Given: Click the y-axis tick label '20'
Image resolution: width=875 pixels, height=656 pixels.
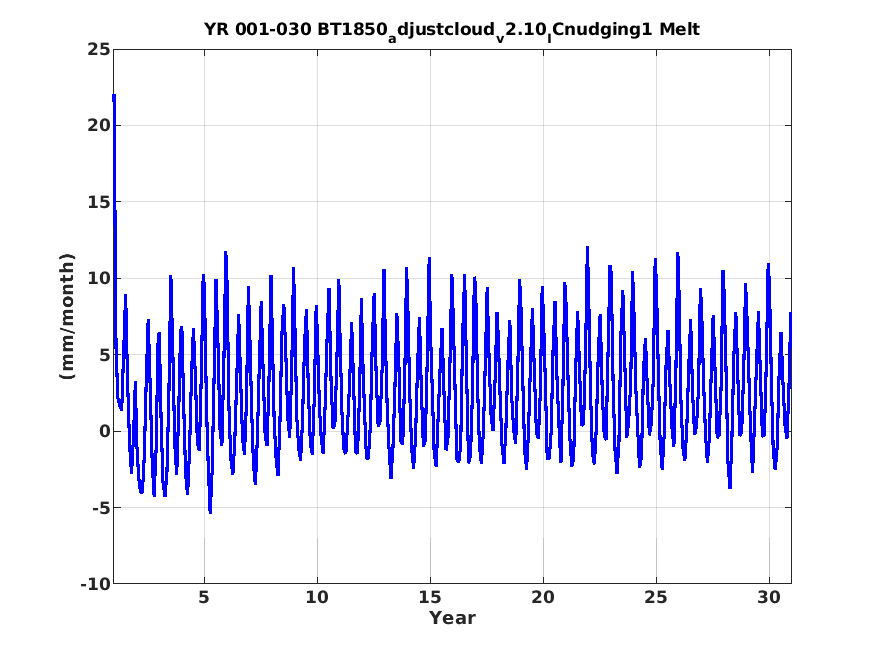Looking at the screenshot, I should (99, 126).
